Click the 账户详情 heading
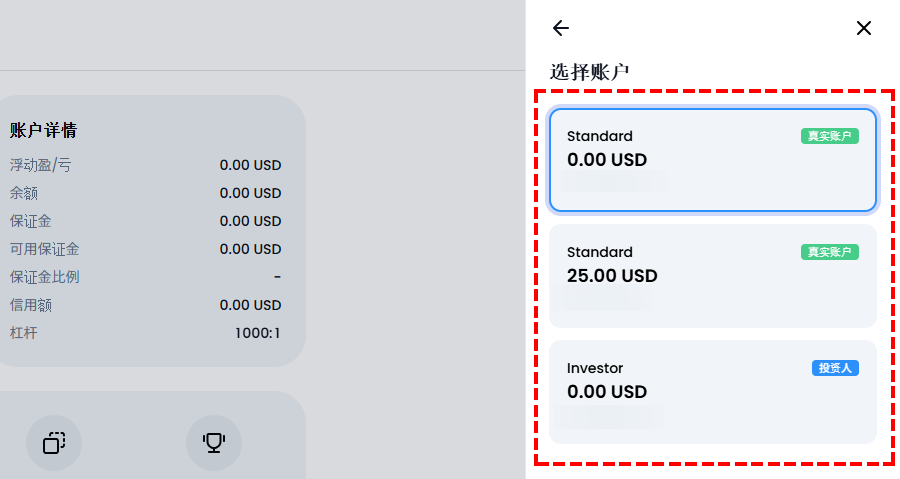 (43, 130)
